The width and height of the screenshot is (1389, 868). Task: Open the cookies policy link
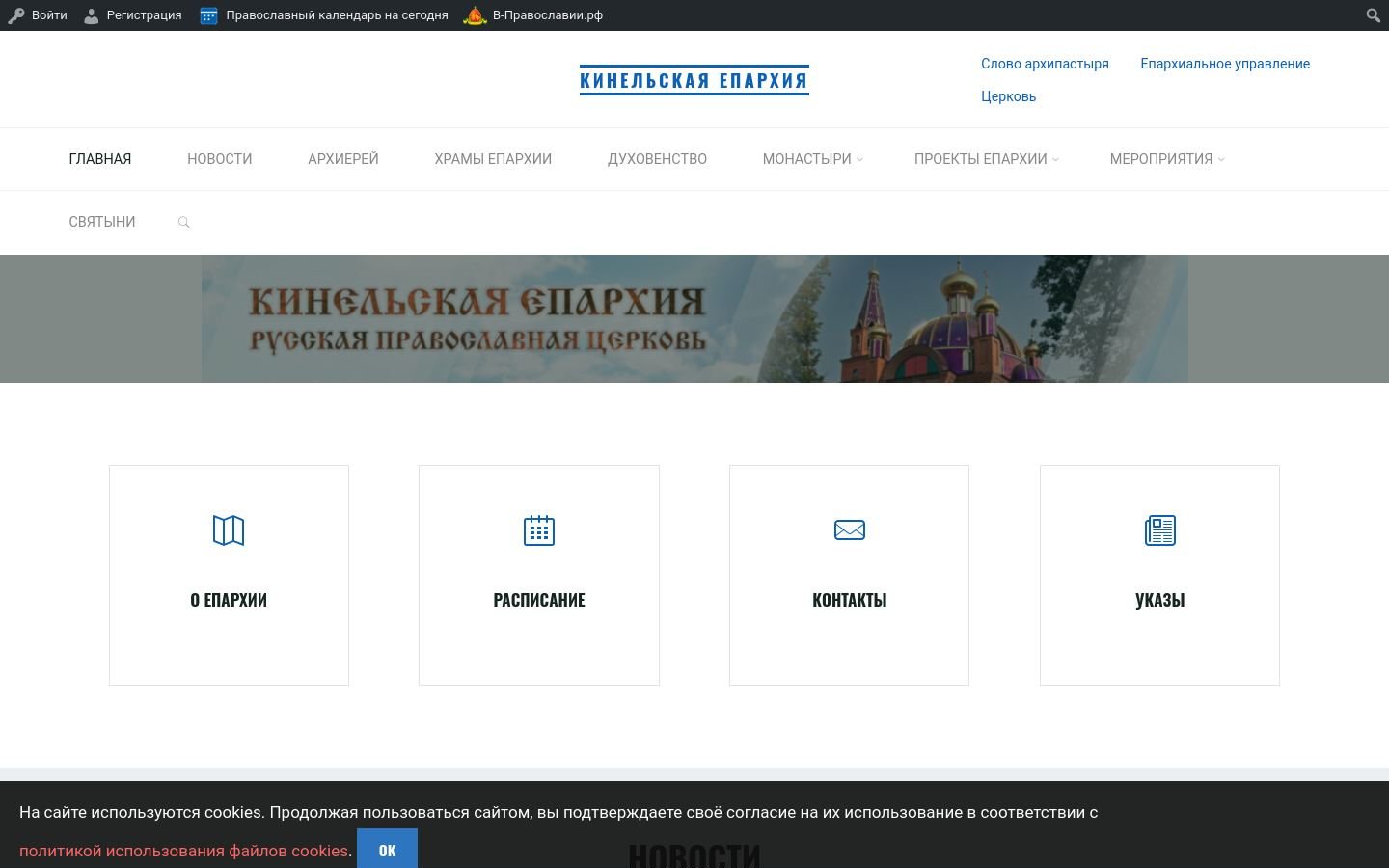point(183,851)
